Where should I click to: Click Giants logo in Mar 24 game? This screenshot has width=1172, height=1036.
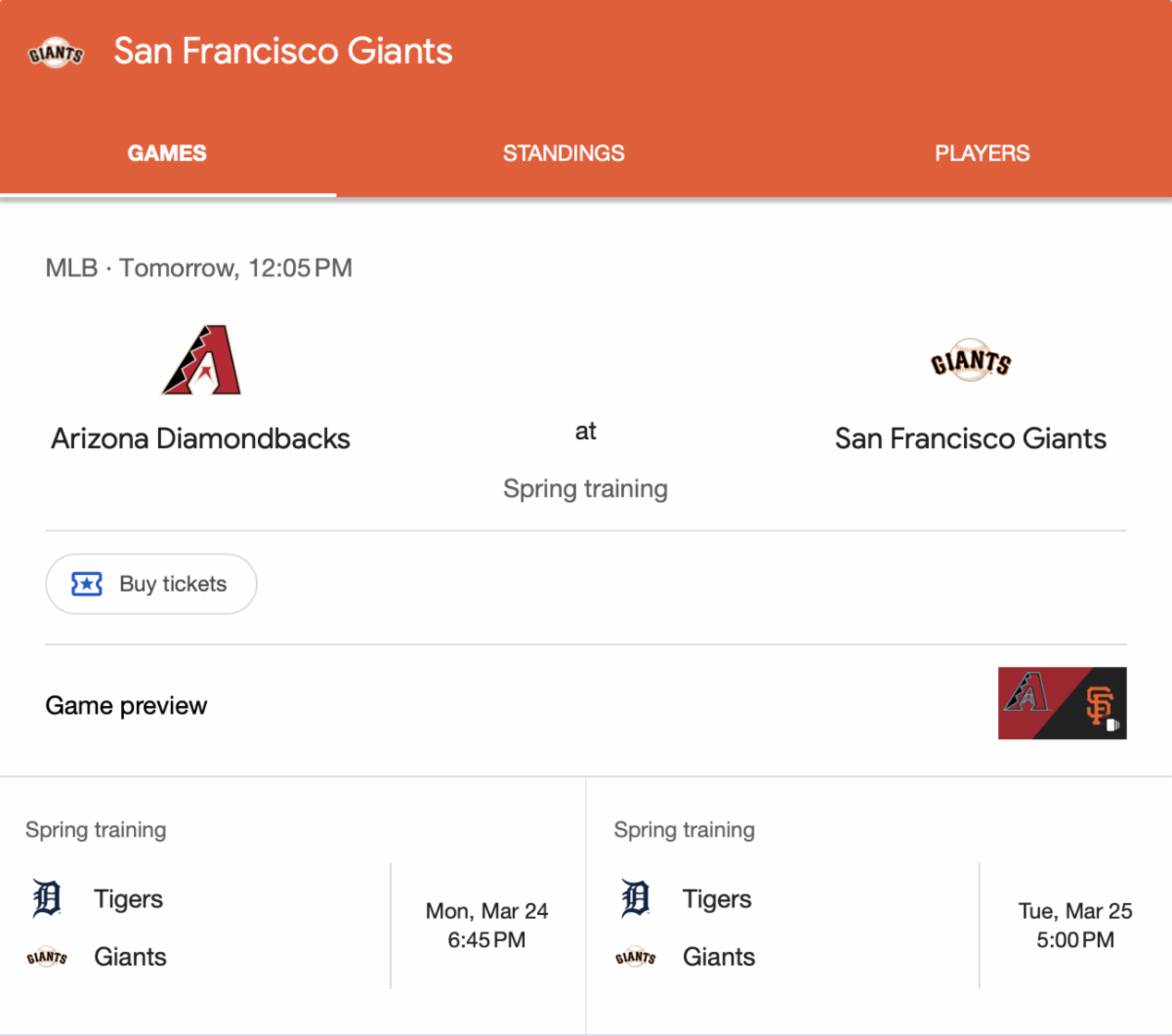tap(47, 957)
